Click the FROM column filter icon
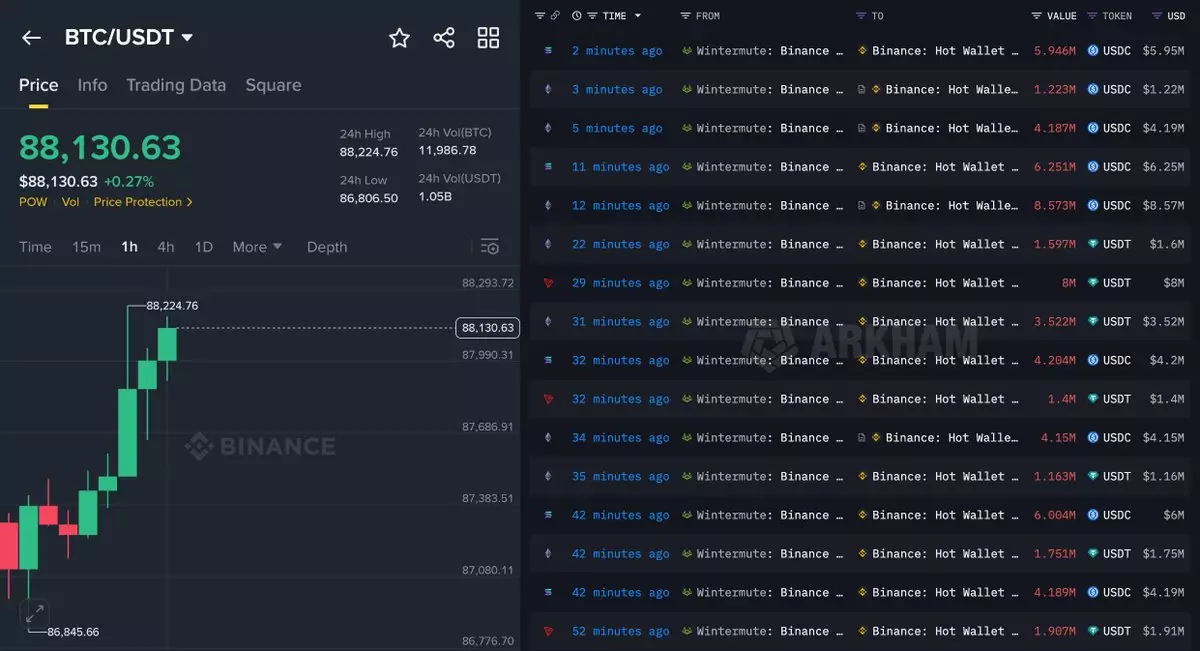1200x651 pixels. pos(685,16)
